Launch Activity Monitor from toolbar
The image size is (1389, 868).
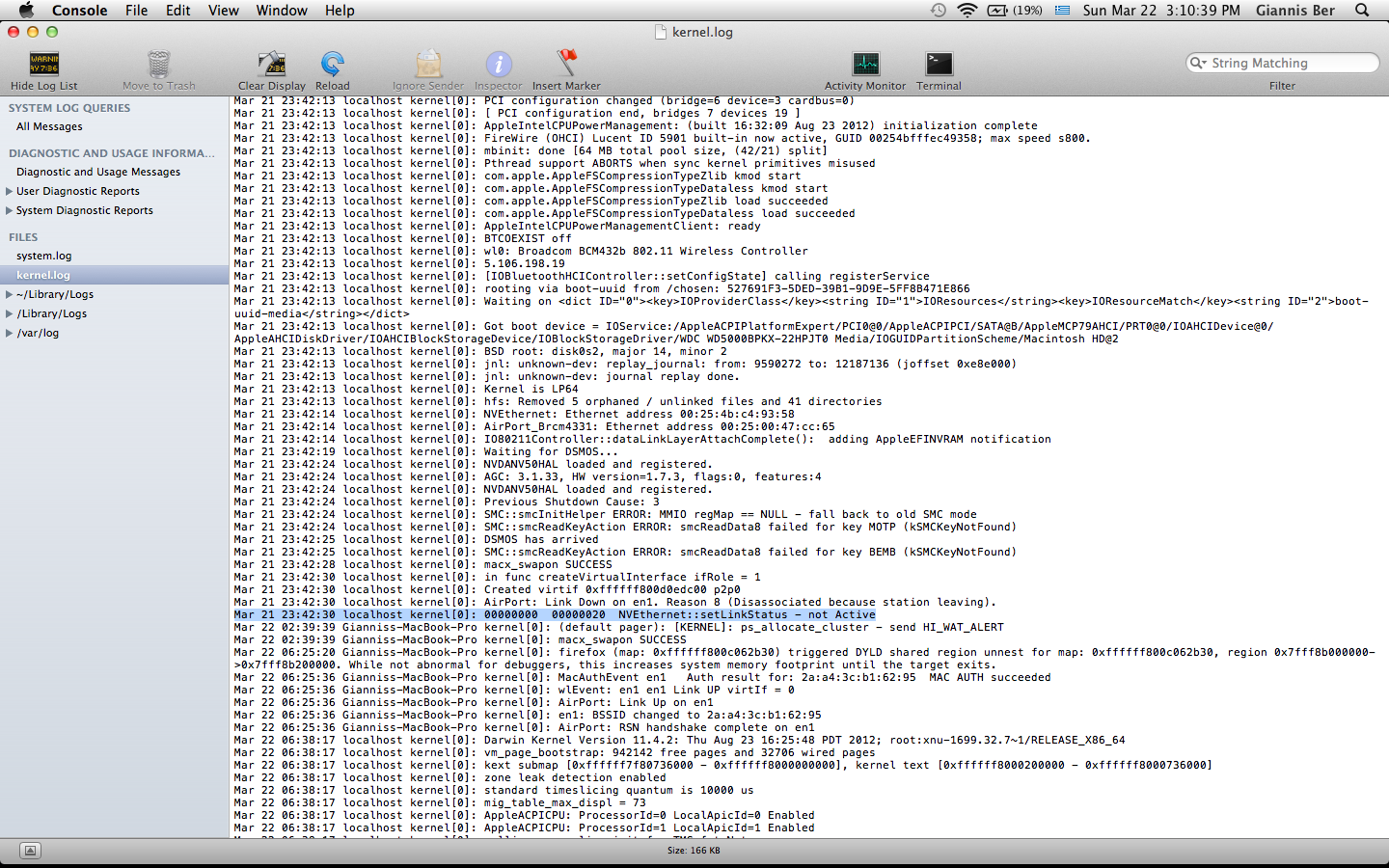click(865, 65)
